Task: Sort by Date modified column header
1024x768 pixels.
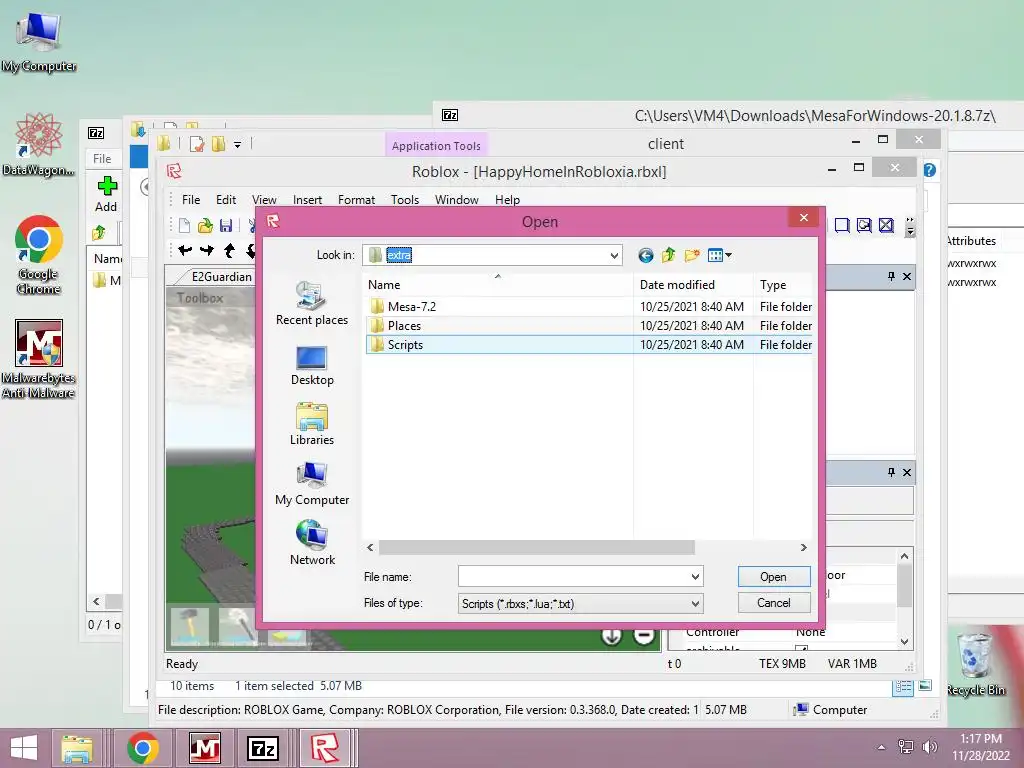Action: [693, 285]
